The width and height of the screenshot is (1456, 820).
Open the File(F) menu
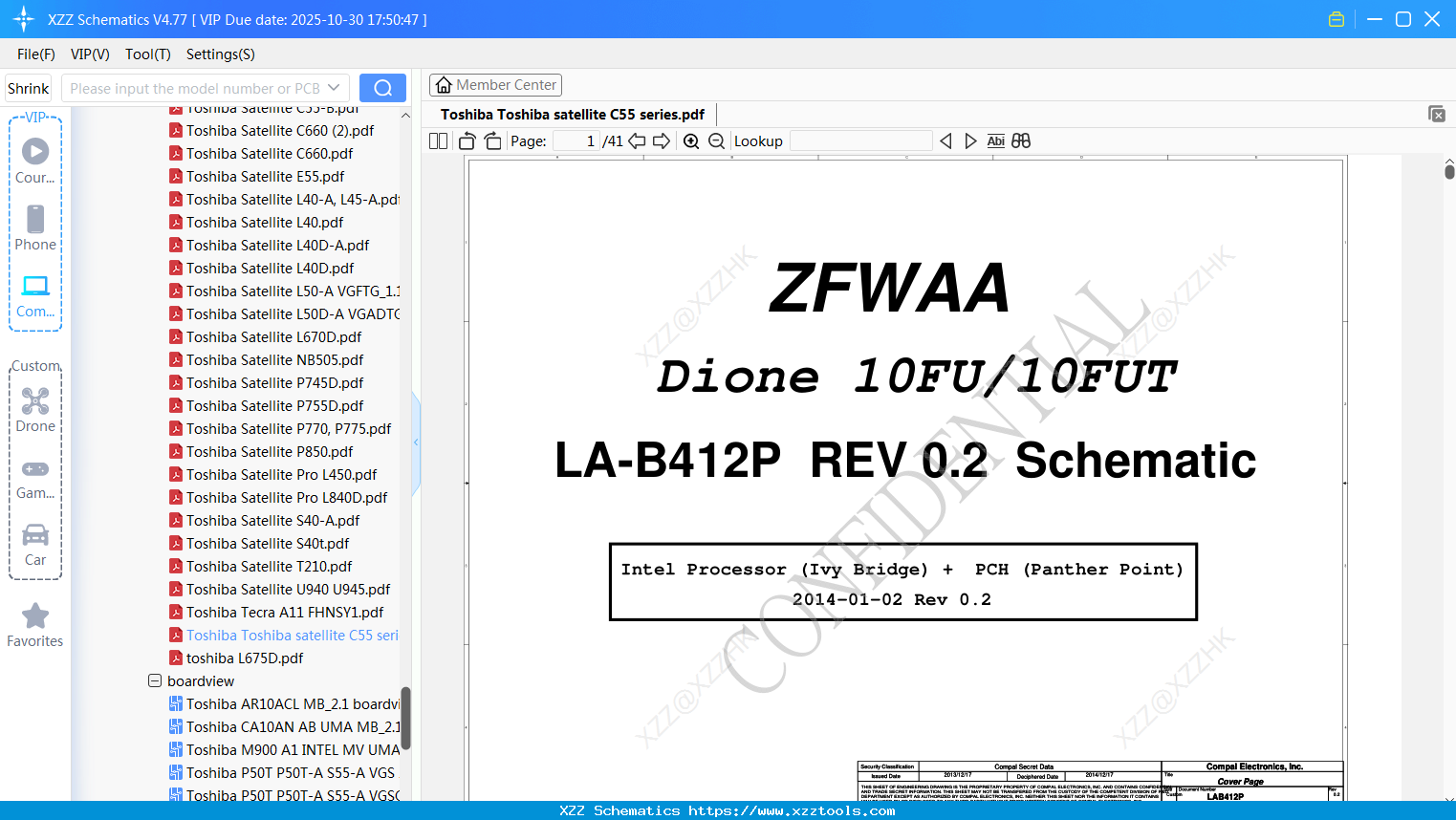(x=36, y=54)
